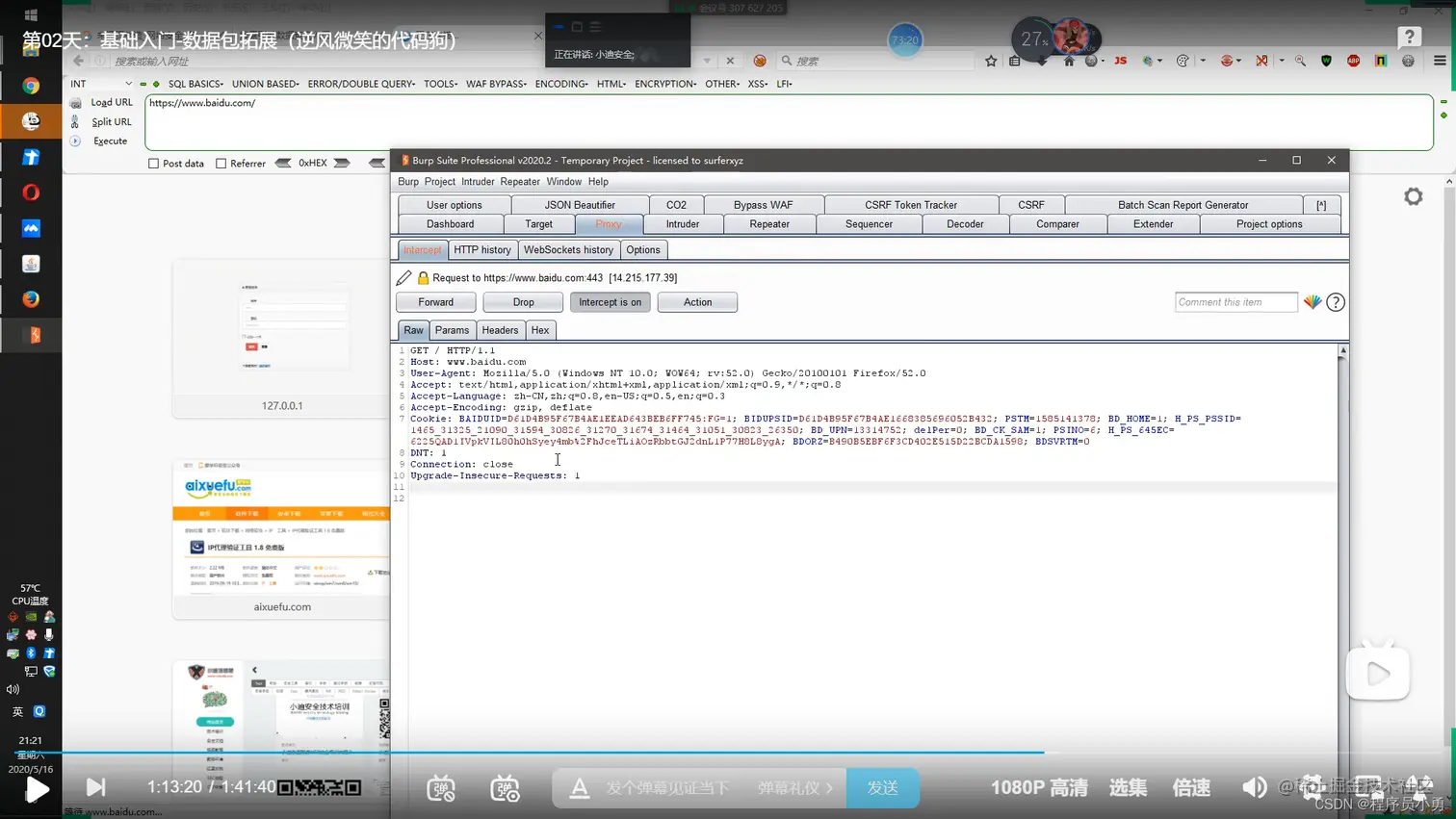Click the black shield extension icon
Image resolution: width=1456 pixels, height=819 pixels.
point(1326,61)
